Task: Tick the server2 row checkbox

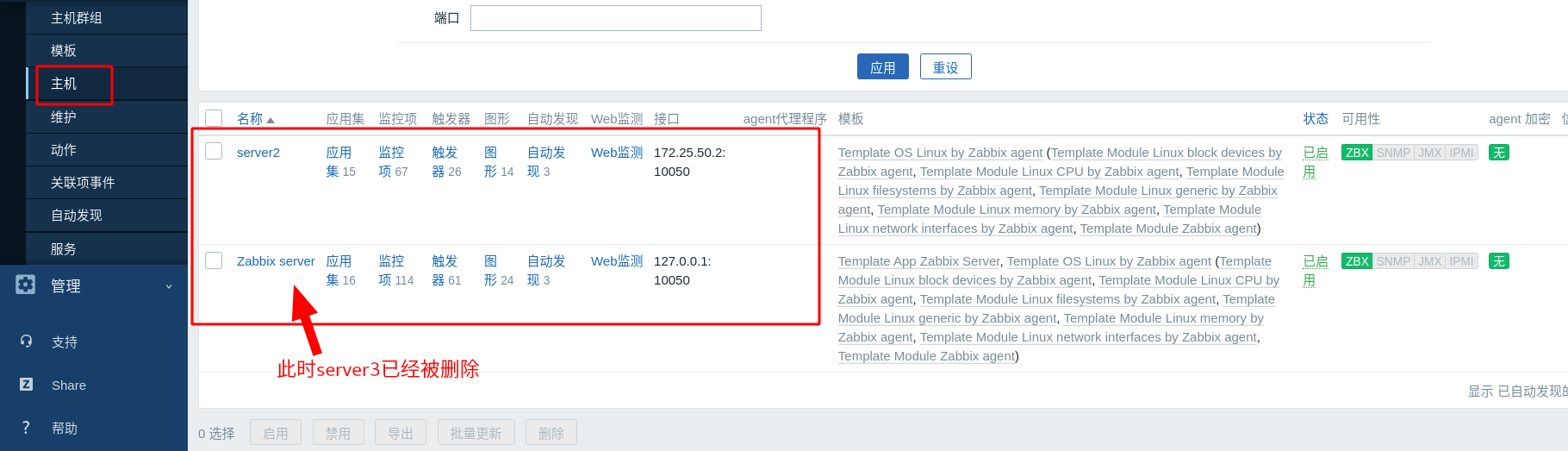Action: (x=214, y=151)
